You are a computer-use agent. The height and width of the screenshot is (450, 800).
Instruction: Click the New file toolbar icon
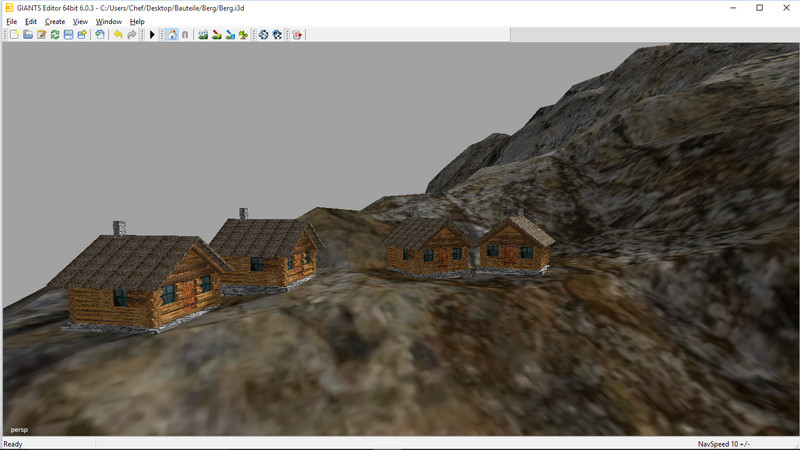click(x=14, y=35)
